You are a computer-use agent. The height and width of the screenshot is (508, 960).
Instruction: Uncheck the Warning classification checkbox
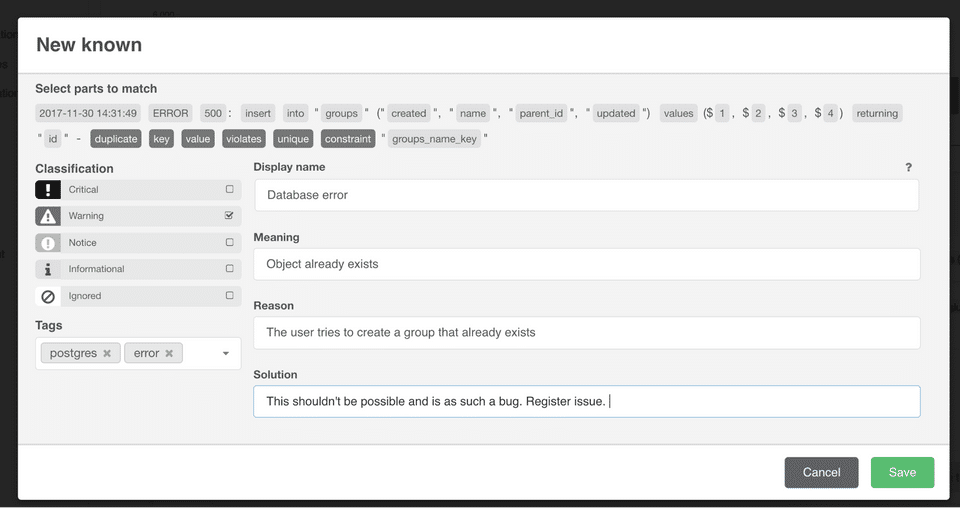pos(230,216)
